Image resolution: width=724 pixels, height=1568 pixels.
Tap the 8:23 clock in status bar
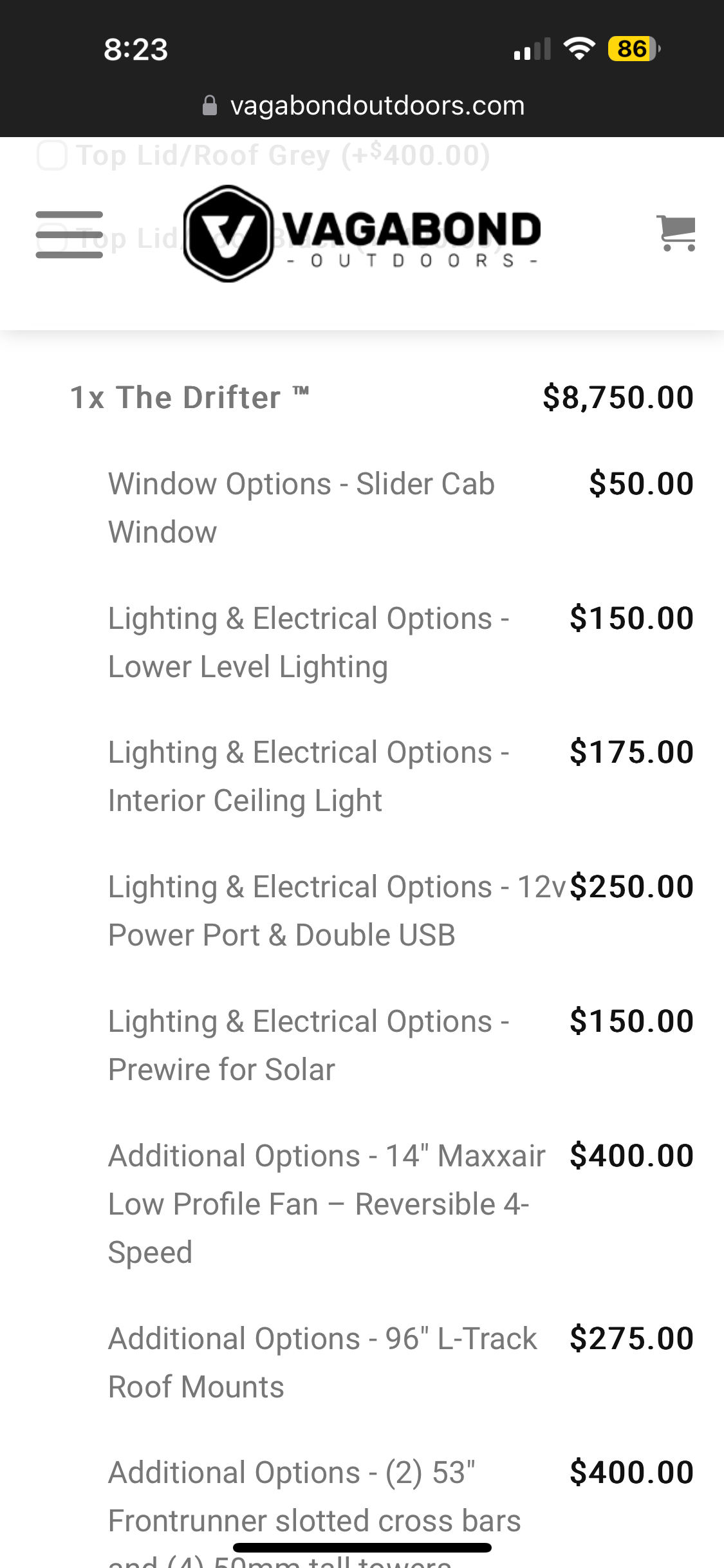pyautogui.click(x=136, y=50)
